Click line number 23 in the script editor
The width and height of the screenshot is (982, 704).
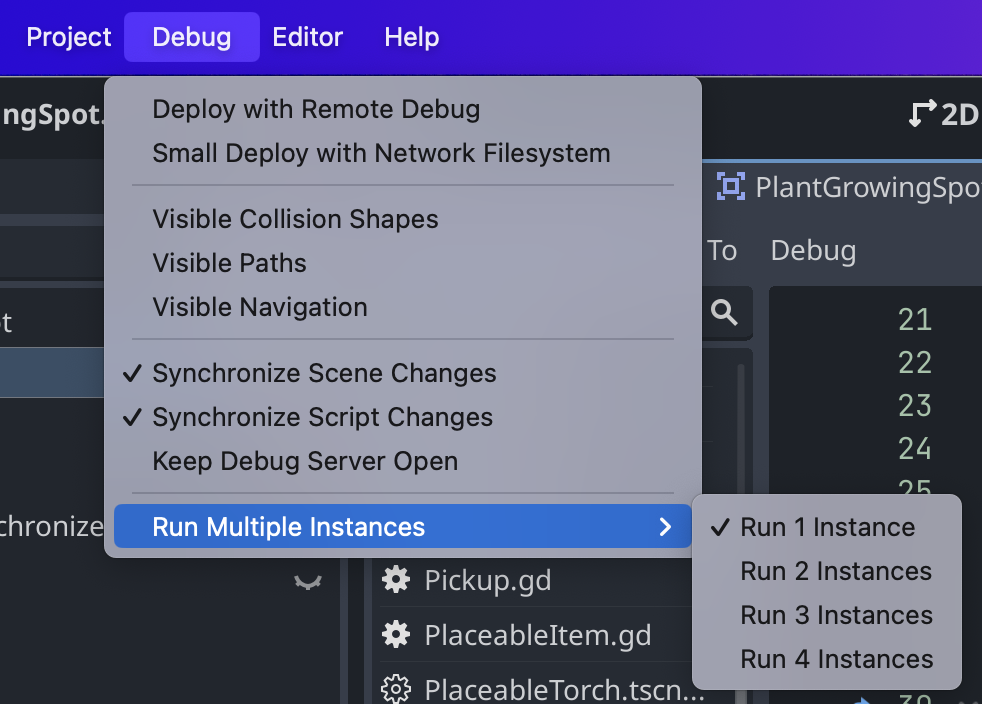914,406
